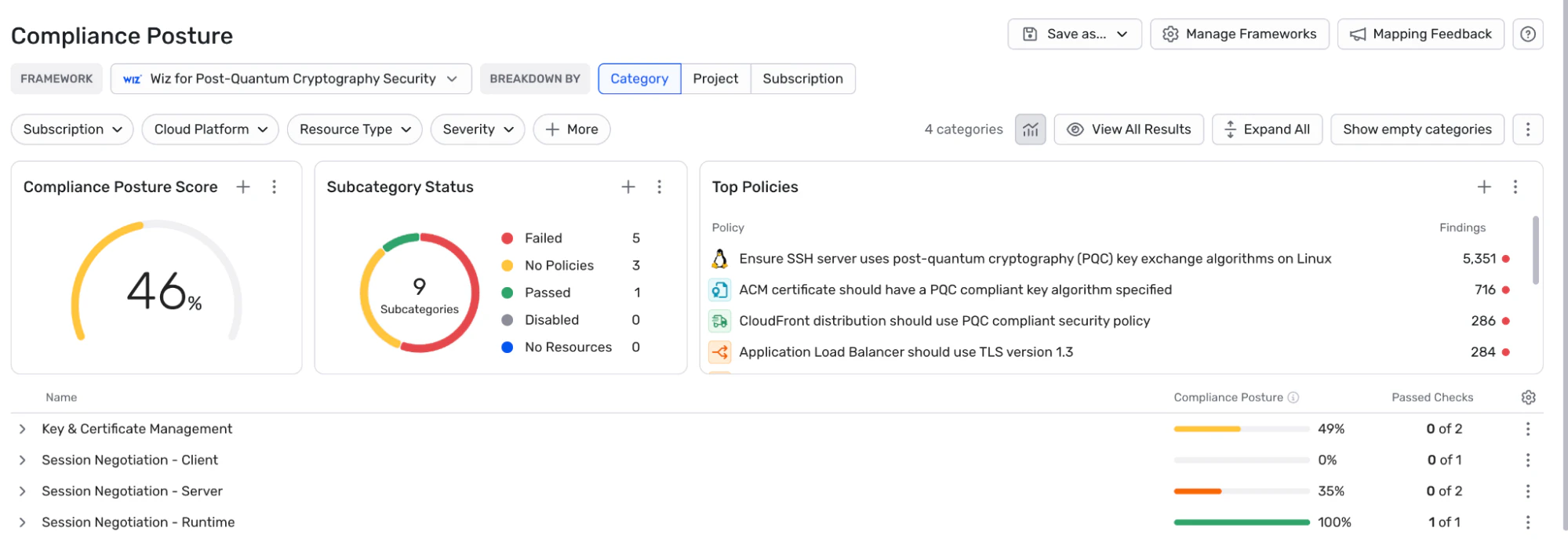The image size is (1568, 546).
Task: Click View All Results button
Action: pyautogui.click(x=1130, y=129)
